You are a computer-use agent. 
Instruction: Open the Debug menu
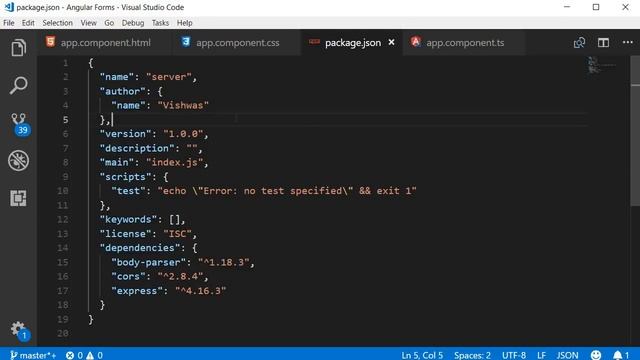coord(133,23)
